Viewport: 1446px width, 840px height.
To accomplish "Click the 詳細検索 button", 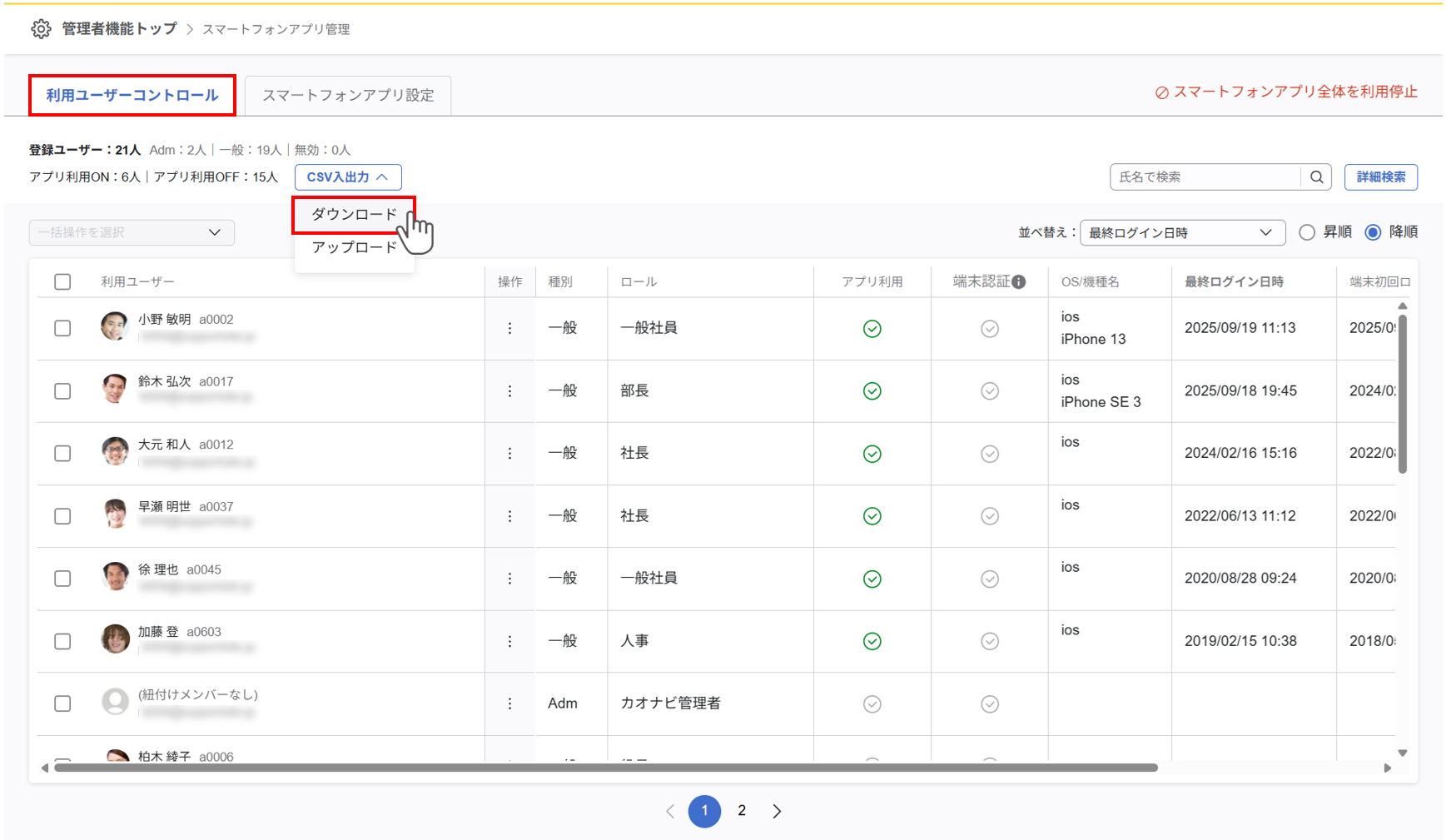I will click(1380, 177).
